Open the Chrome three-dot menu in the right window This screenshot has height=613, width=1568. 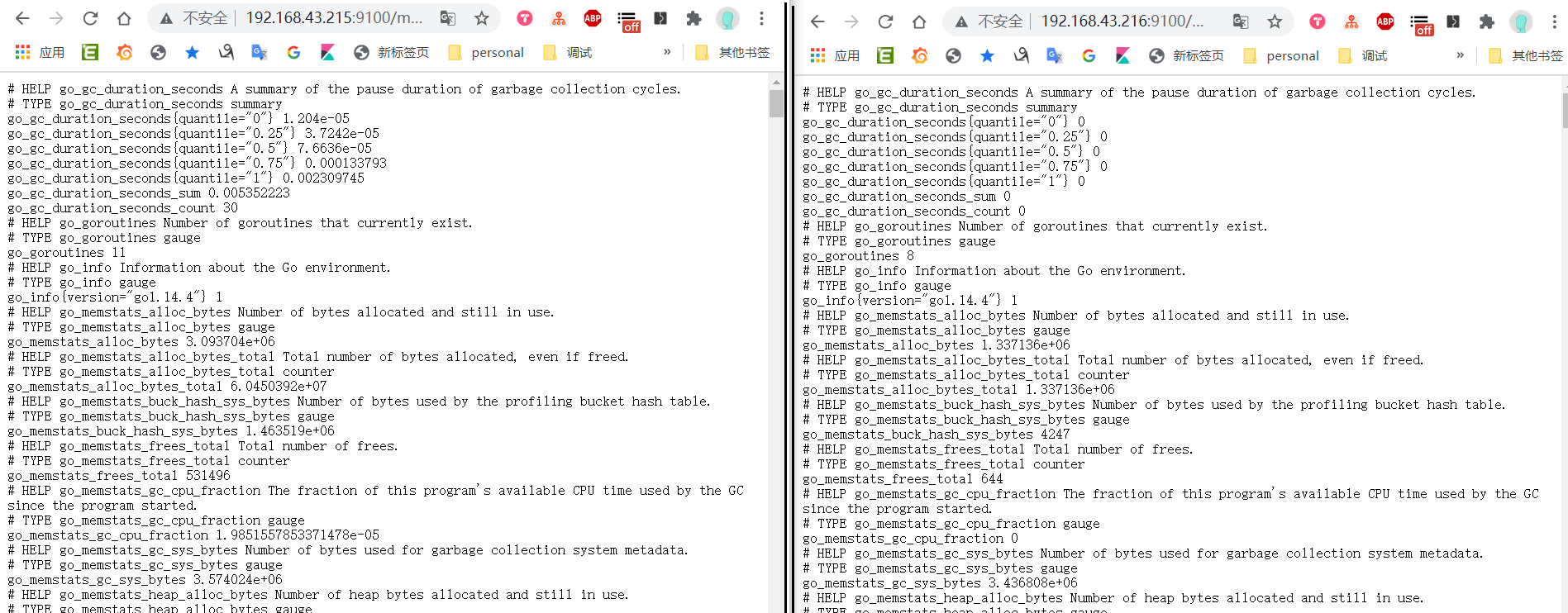1555,21
